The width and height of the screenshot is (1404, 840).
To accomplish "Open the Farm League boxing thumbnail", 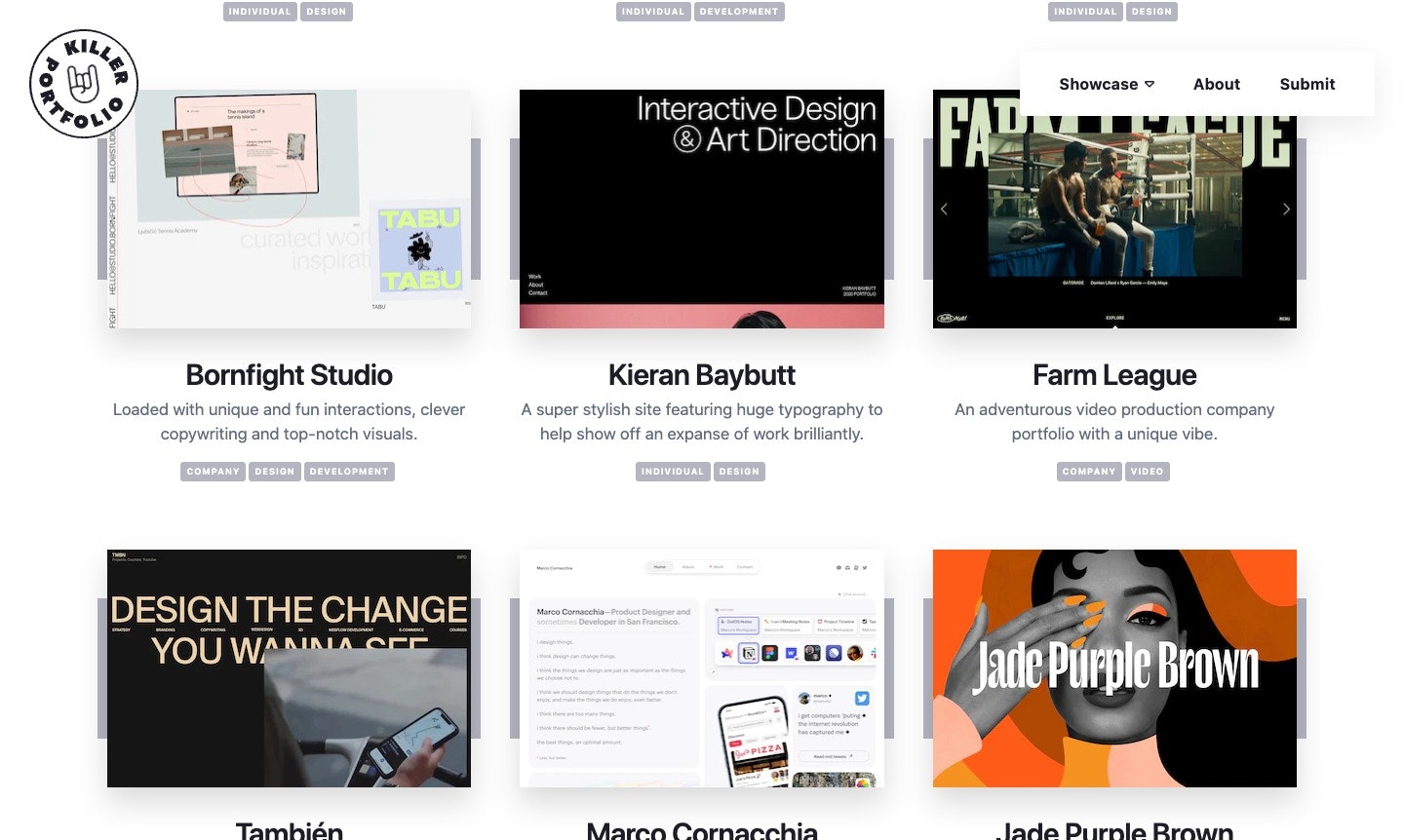I will [1114, 209].
